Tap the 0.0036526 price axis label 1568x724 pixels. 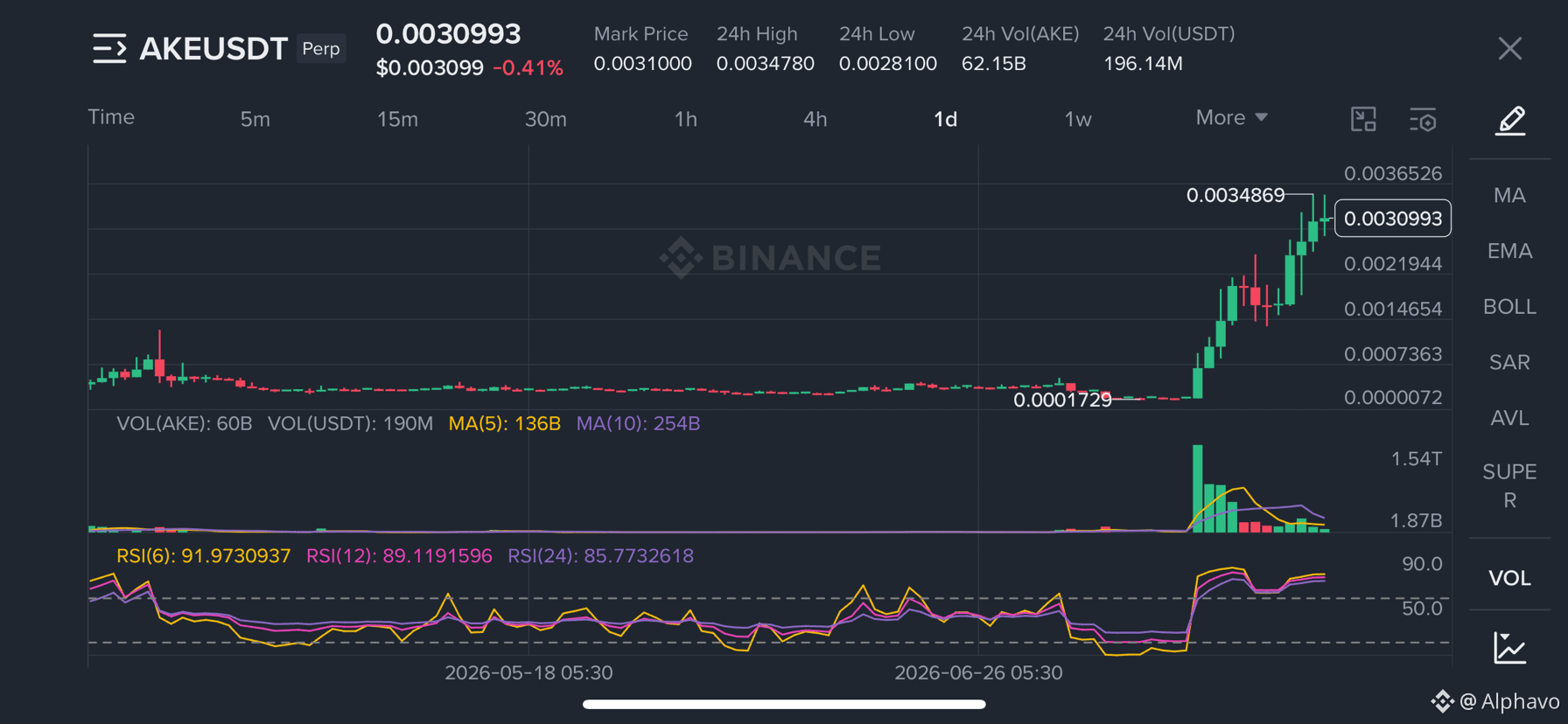[x=1393, y=173]
